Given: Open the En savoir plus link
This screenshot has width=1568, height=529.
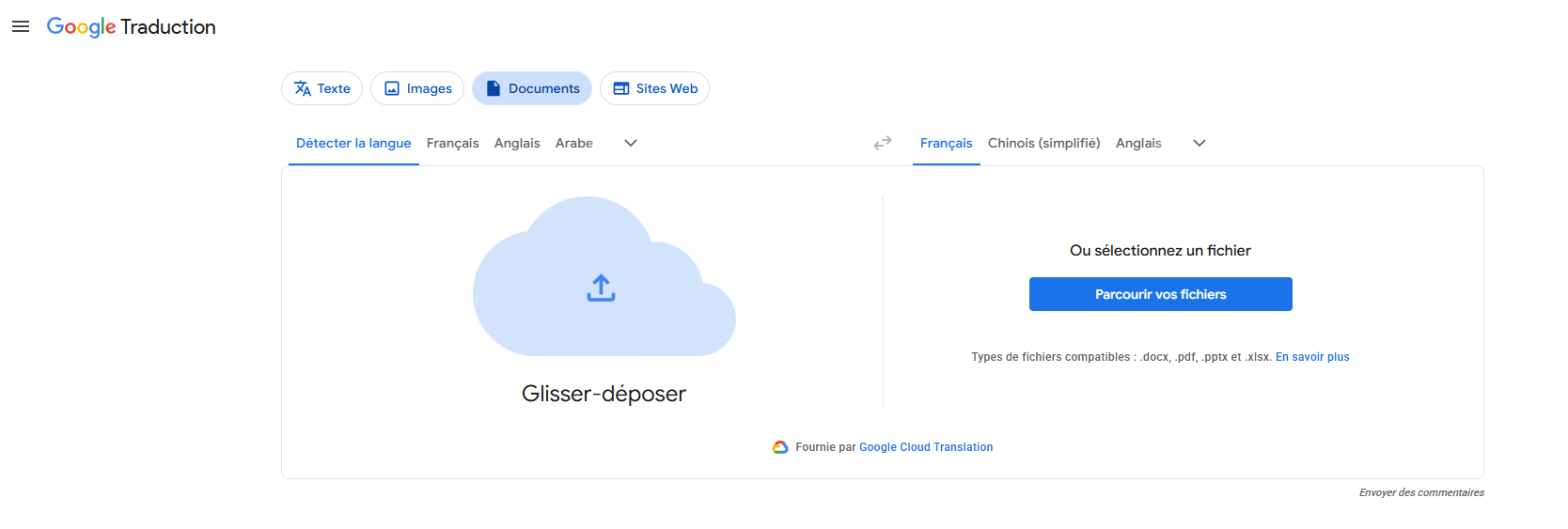Looking at the screenshot, I should [1312, 357].
